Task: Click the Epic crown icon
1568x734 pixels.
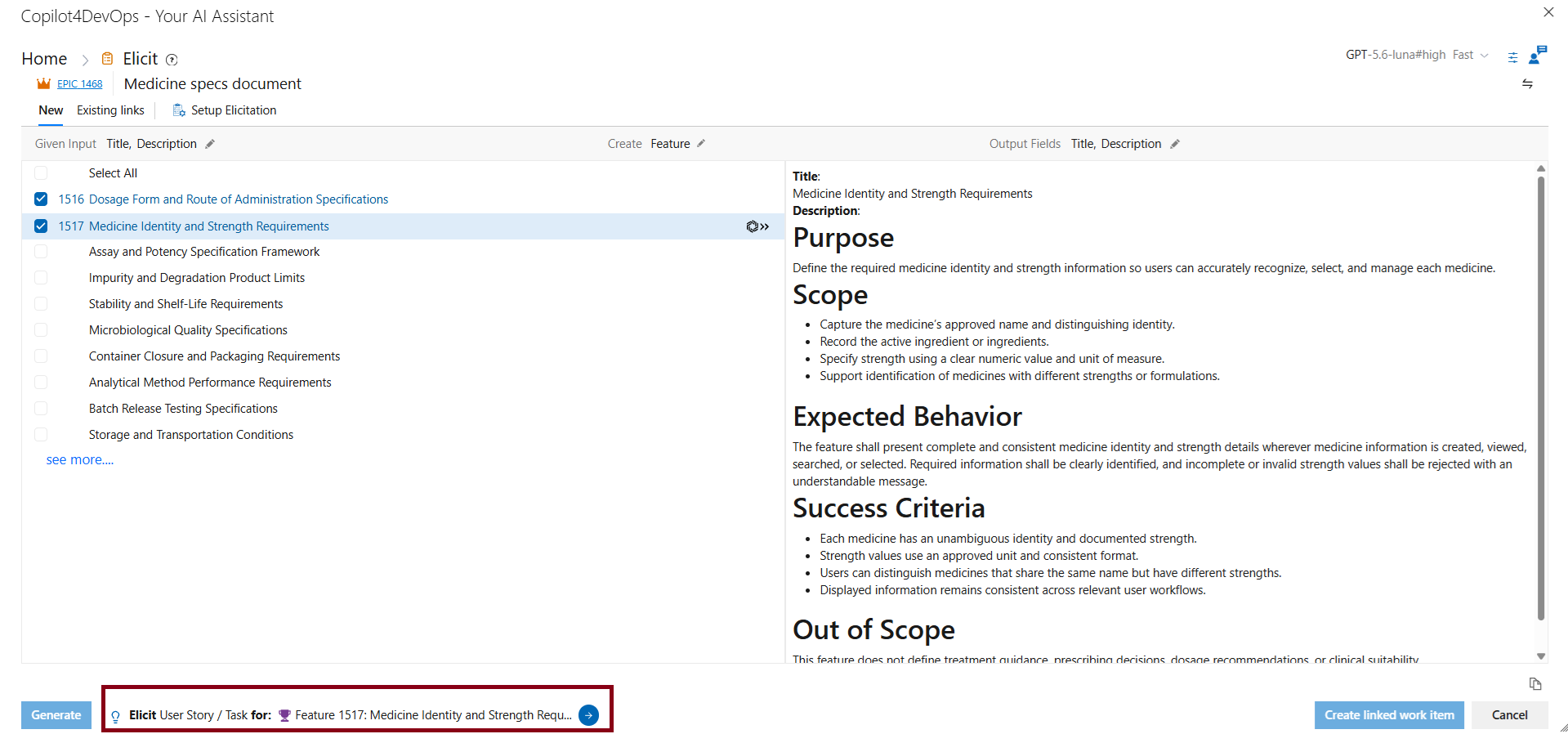Action: point(44,84)
